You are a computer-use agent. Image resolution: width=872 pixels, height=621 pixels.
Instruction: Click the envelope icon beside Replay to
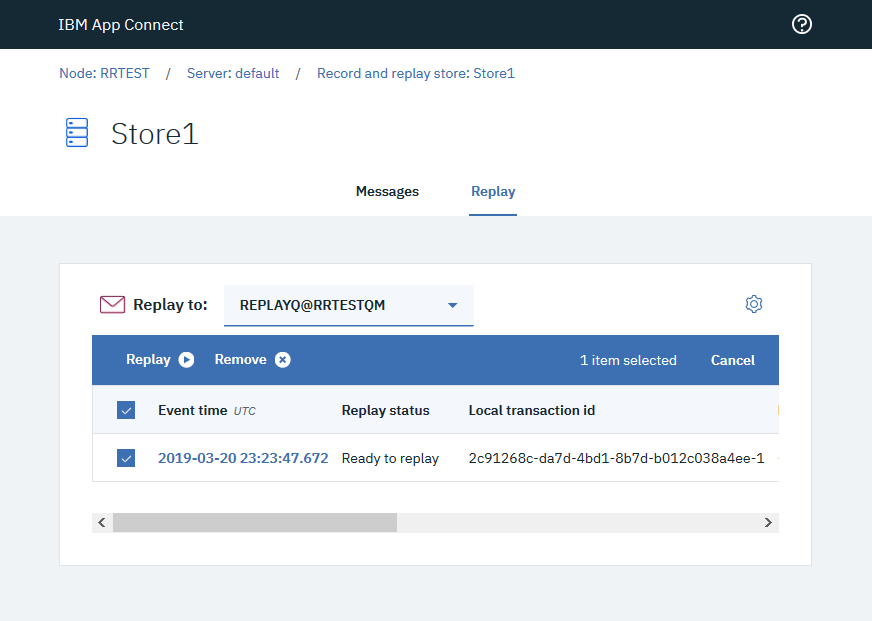(112, 305)
